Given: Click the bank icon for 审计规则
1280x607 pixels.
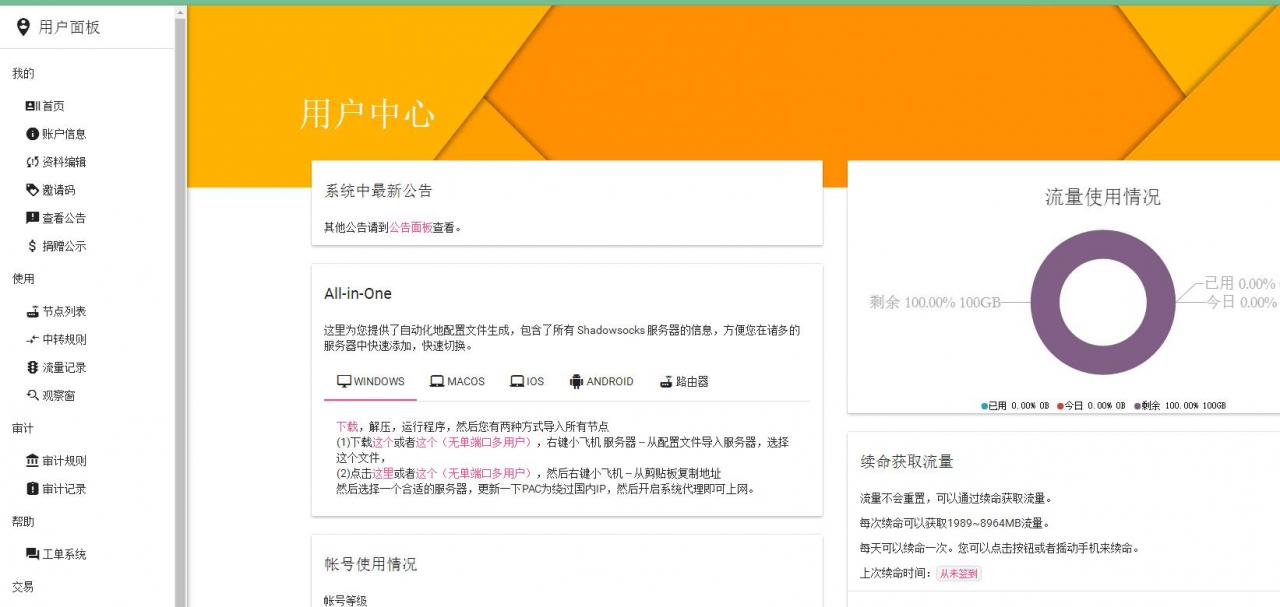Looking at the screenshot, I should click(32, 461).
